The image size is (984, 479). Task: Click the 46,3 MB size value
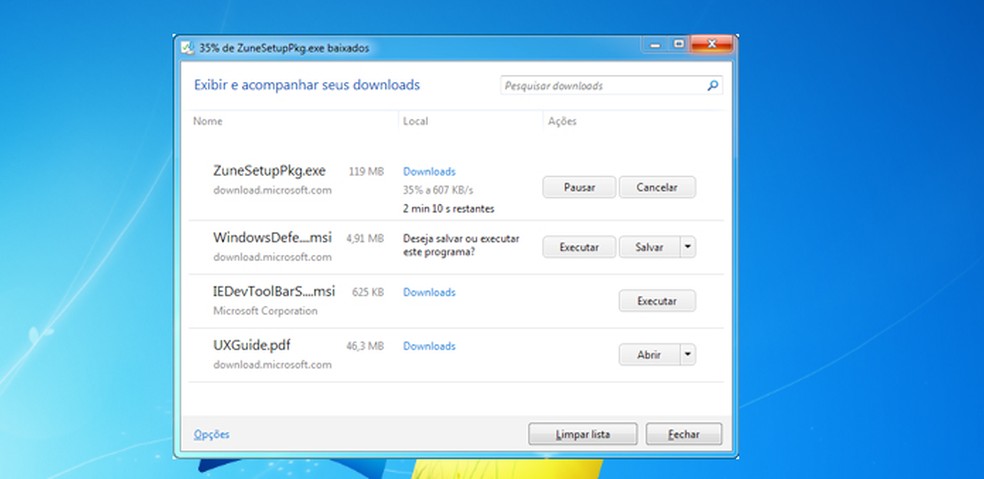365,346
